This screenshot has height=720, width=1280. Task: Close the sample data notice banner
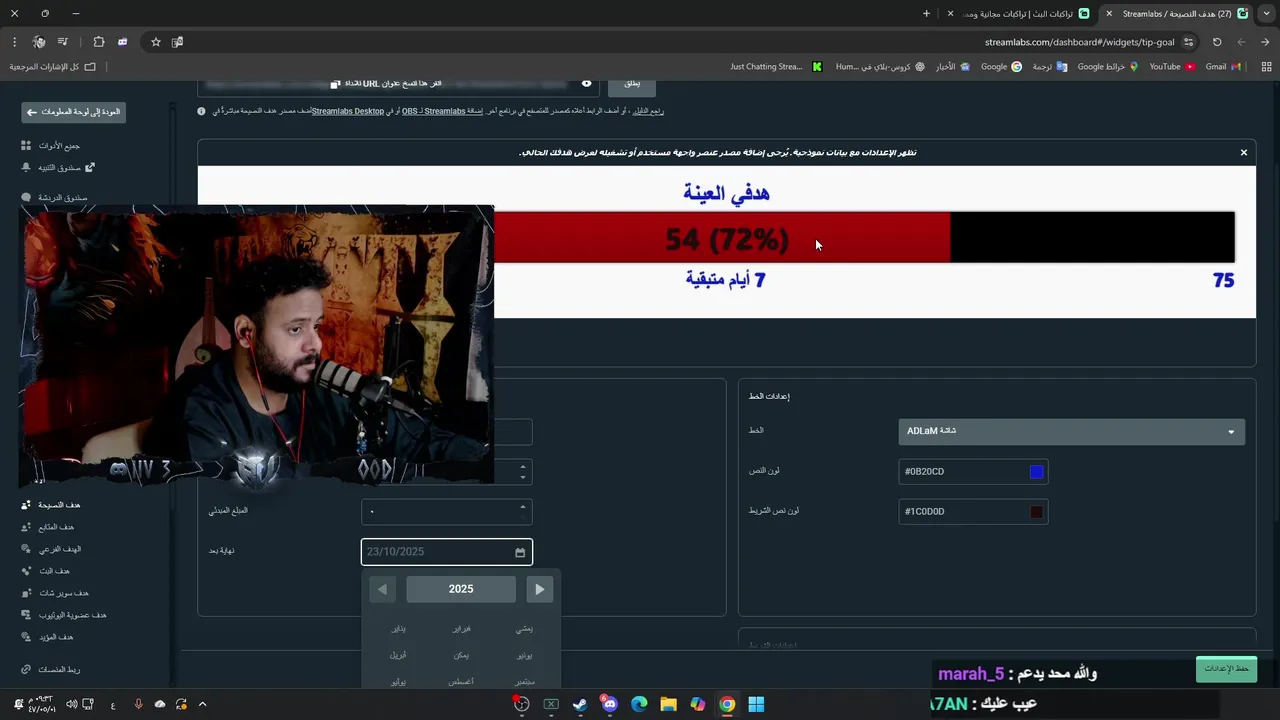click(x=1243, y=152)
